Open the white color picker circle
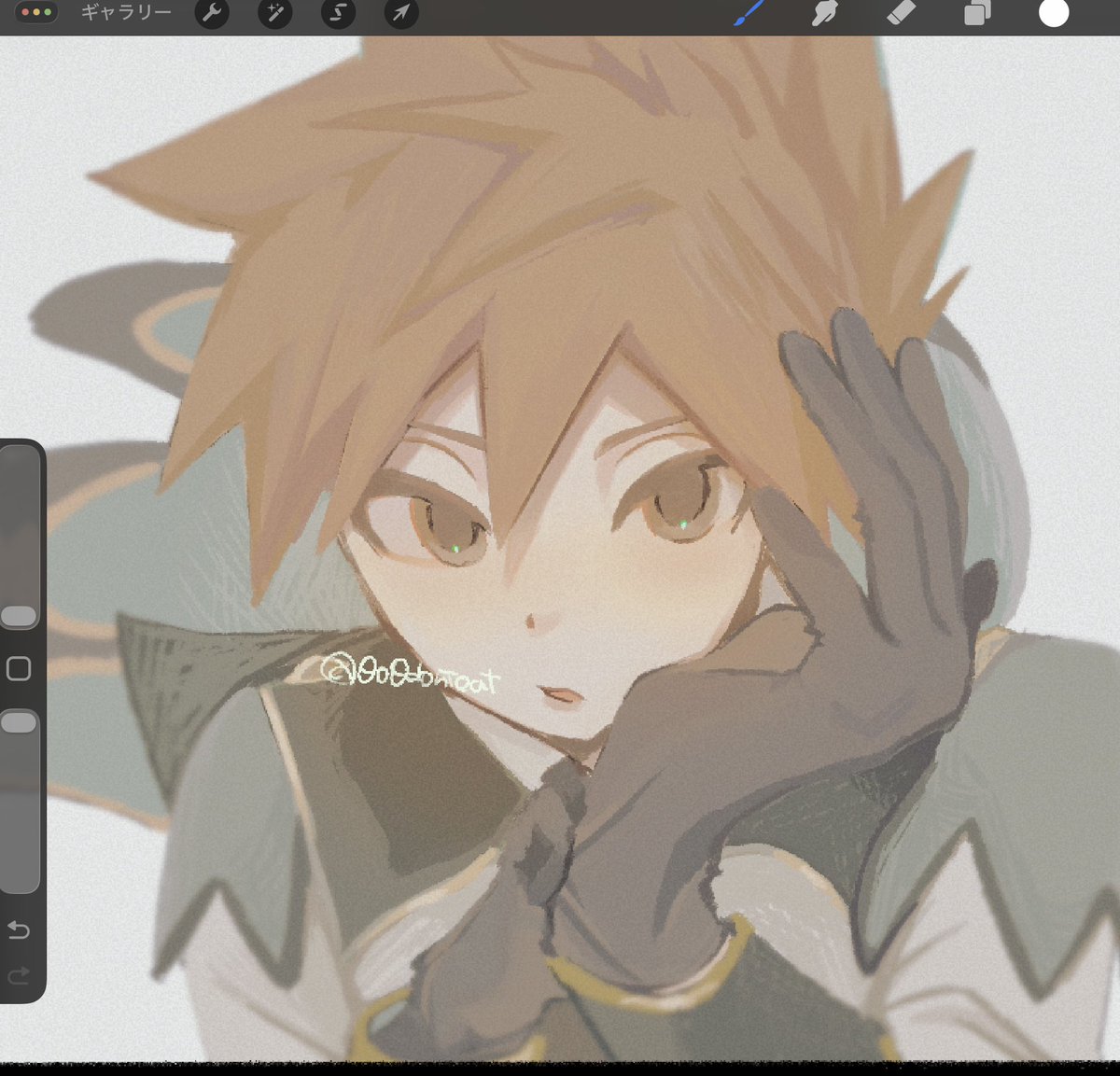 [x=1054, y=13]
